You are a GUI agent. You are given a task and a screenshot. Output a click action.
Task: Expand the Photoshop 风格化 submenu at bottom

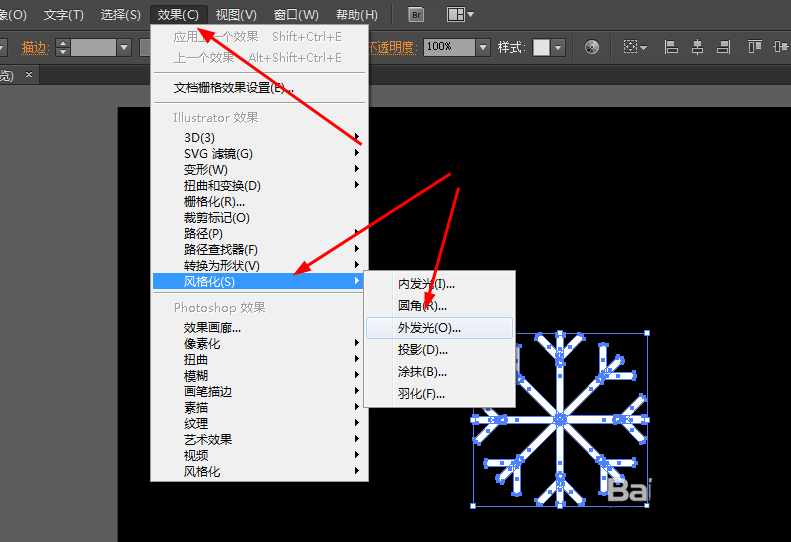pos(259,472)
